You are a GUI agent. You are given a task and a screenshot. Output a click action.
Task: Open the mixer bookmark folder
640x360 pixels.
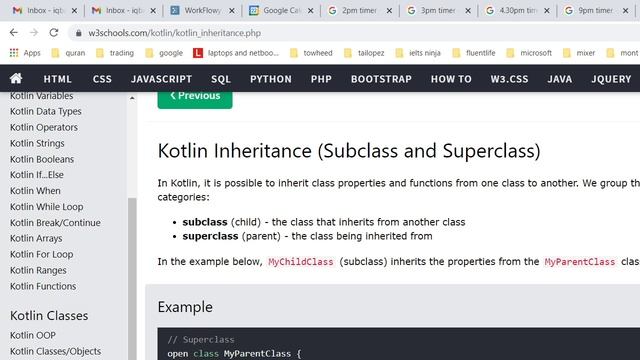(579, 53)
